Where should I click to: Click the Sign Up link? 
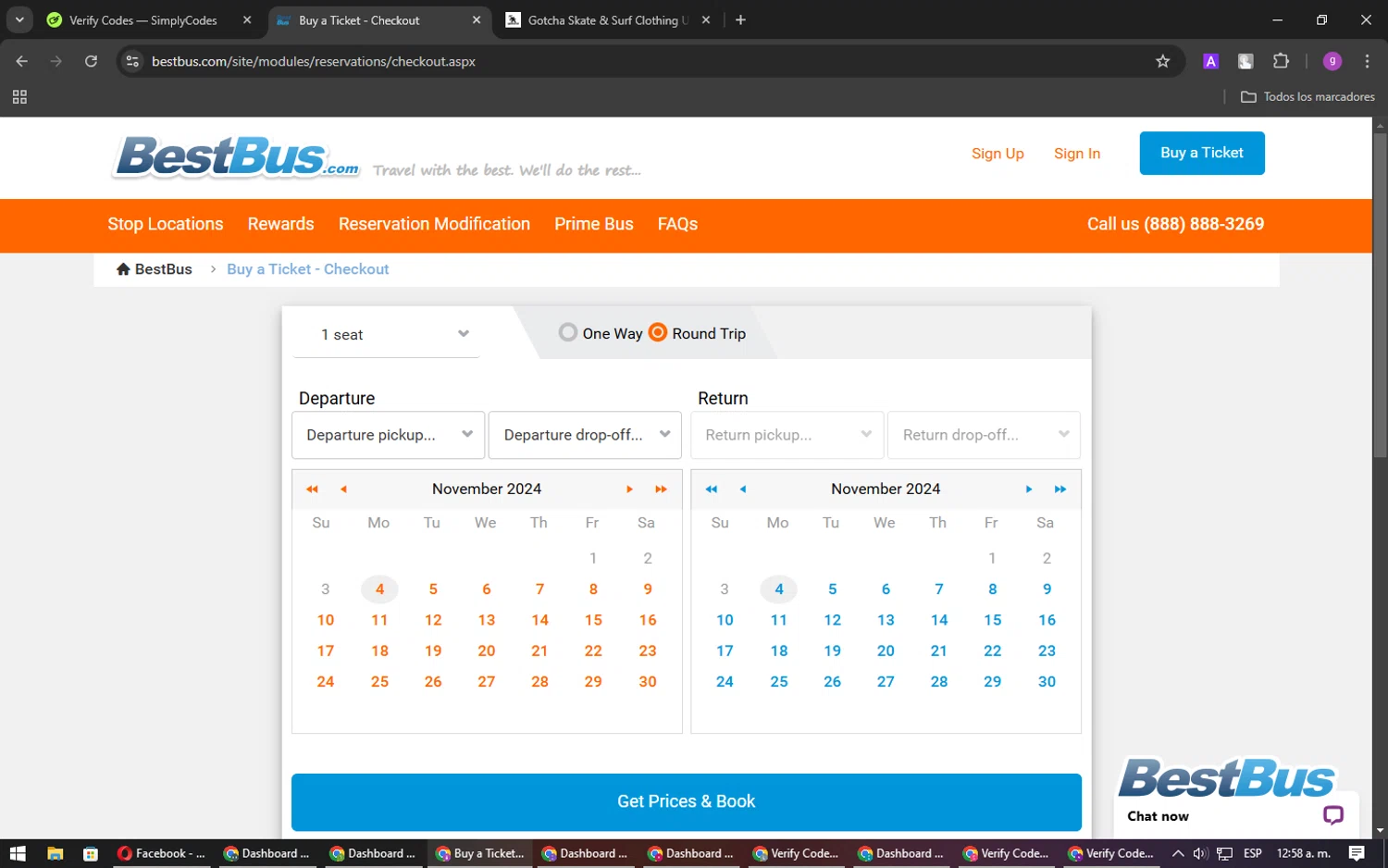[x=998, y=154]
